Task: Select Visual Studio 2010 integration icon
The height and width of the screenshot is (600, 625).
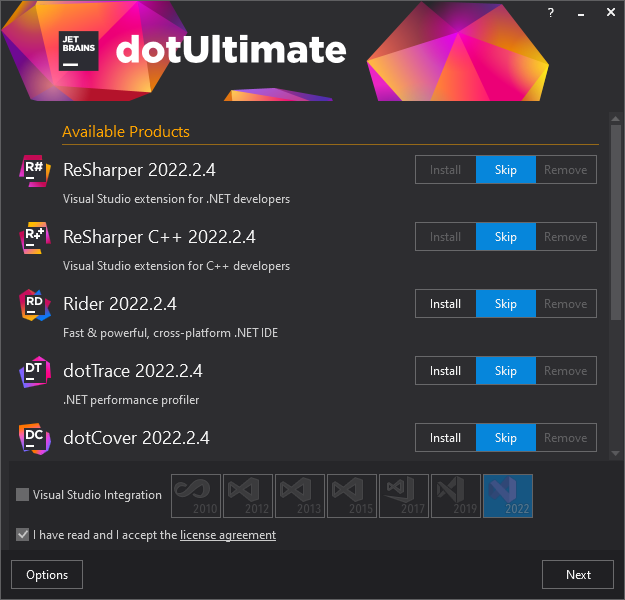Action: 196,496
